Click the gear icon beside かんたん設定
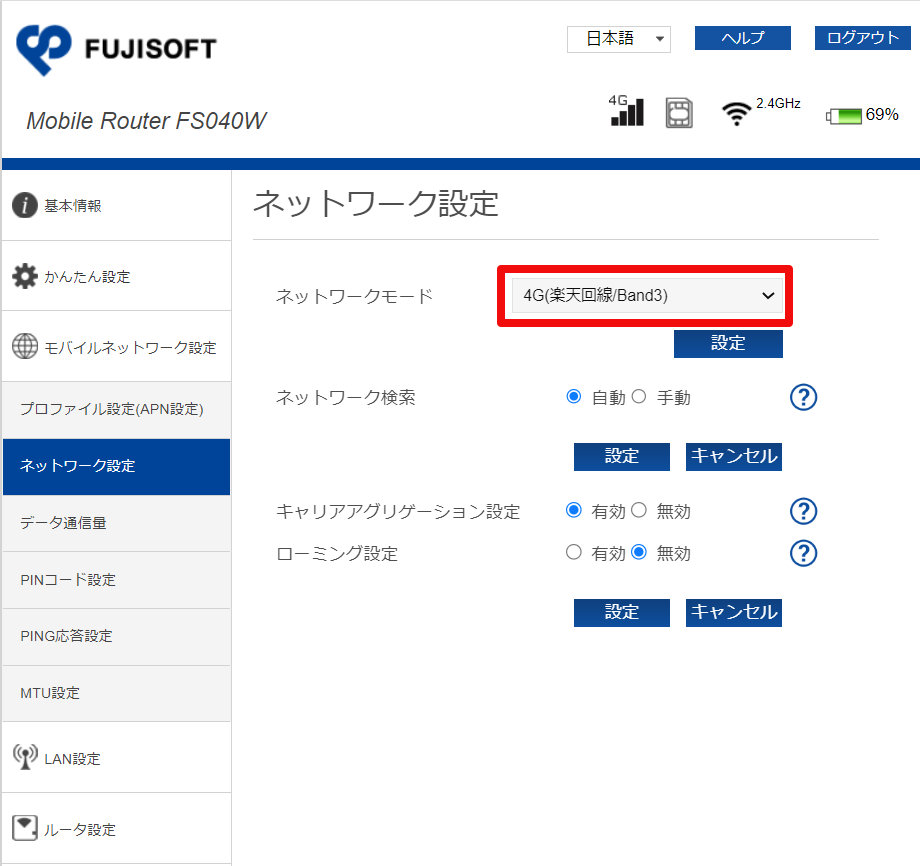The width and height of the screenshot is (920, 866). [25, 276]
